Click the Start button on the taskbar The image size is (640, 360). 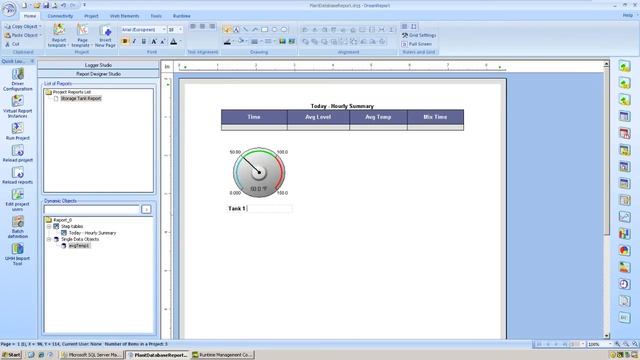[x=11, y=355]
